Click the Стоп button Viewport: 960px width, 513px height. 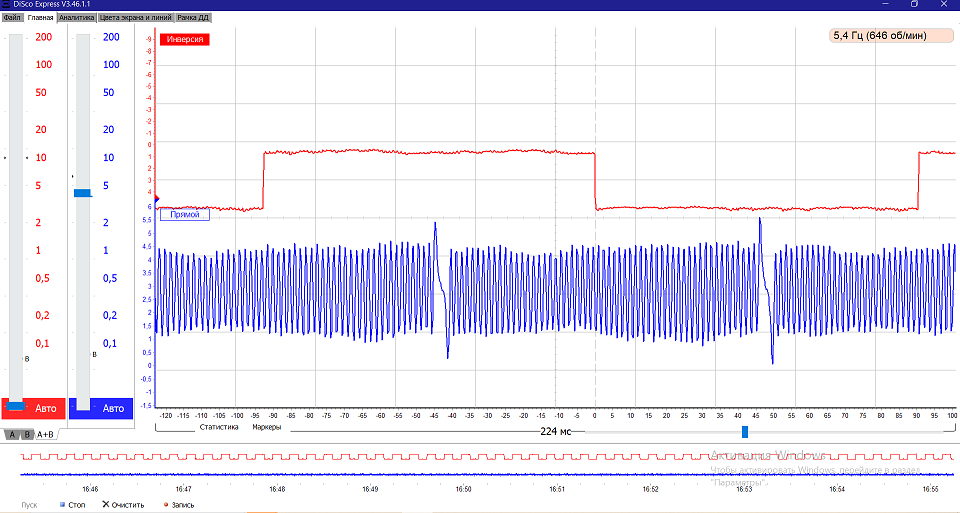[72, 505]
